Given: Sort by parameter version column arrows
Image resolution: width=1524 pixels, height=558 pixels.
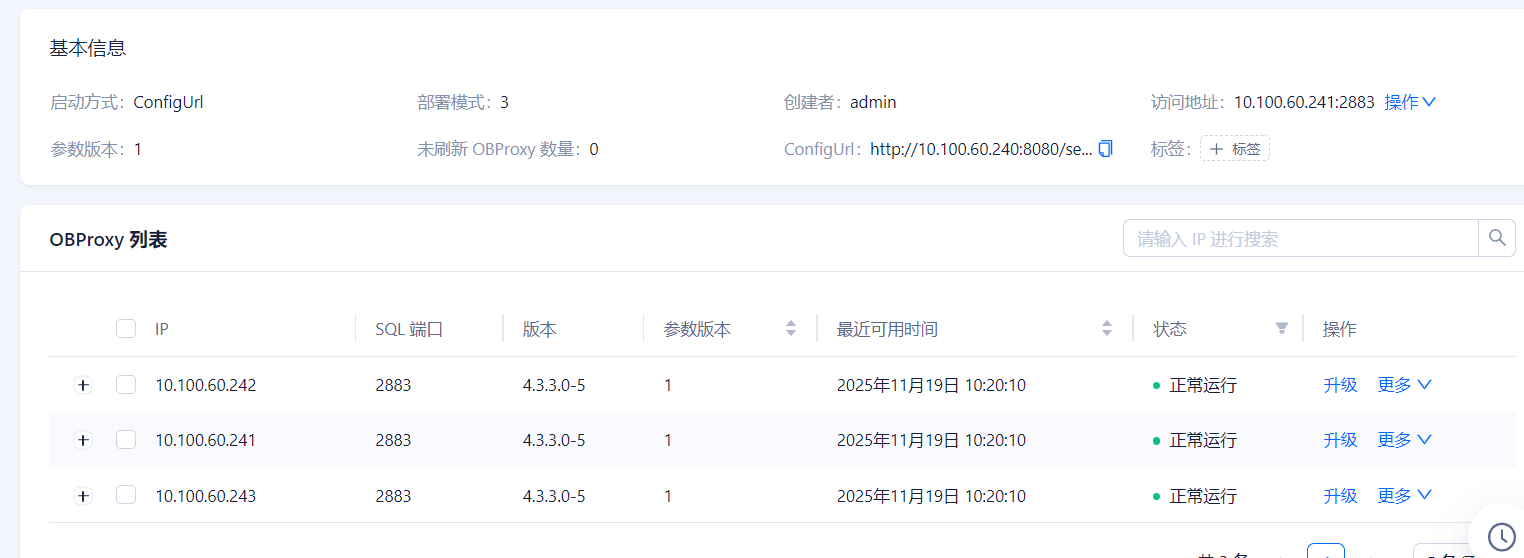Looking at the screenshot, I should (791, 329).
